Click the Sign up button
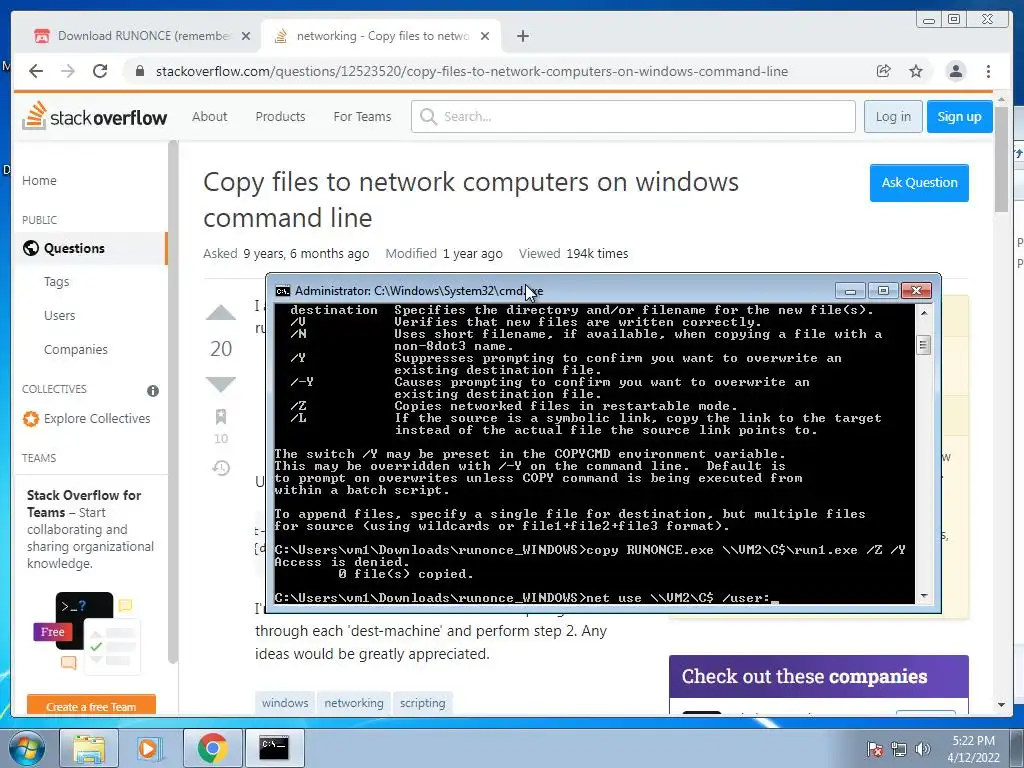This screenshot has width=1024, height=768. [x=959, y=116]
